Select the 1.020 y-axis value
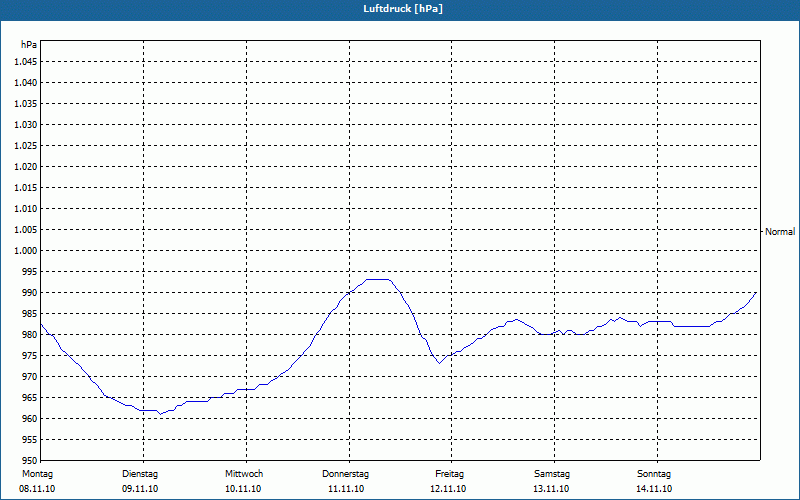 tap(26, 167)
